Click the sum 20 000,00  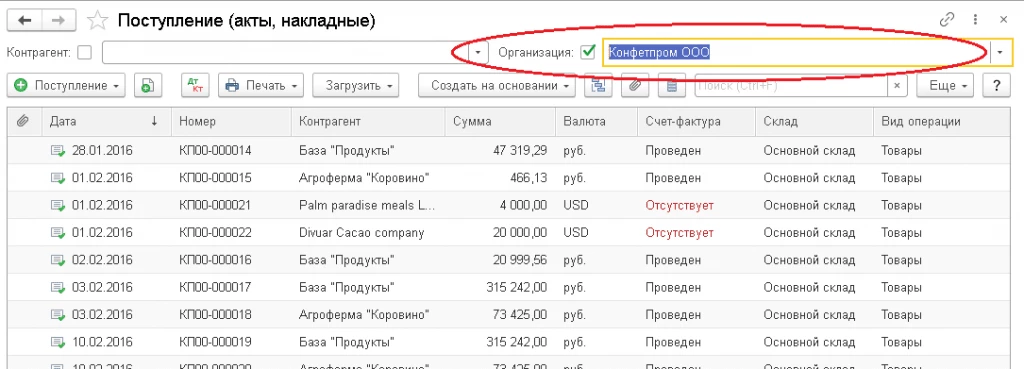tap(521, 233)
